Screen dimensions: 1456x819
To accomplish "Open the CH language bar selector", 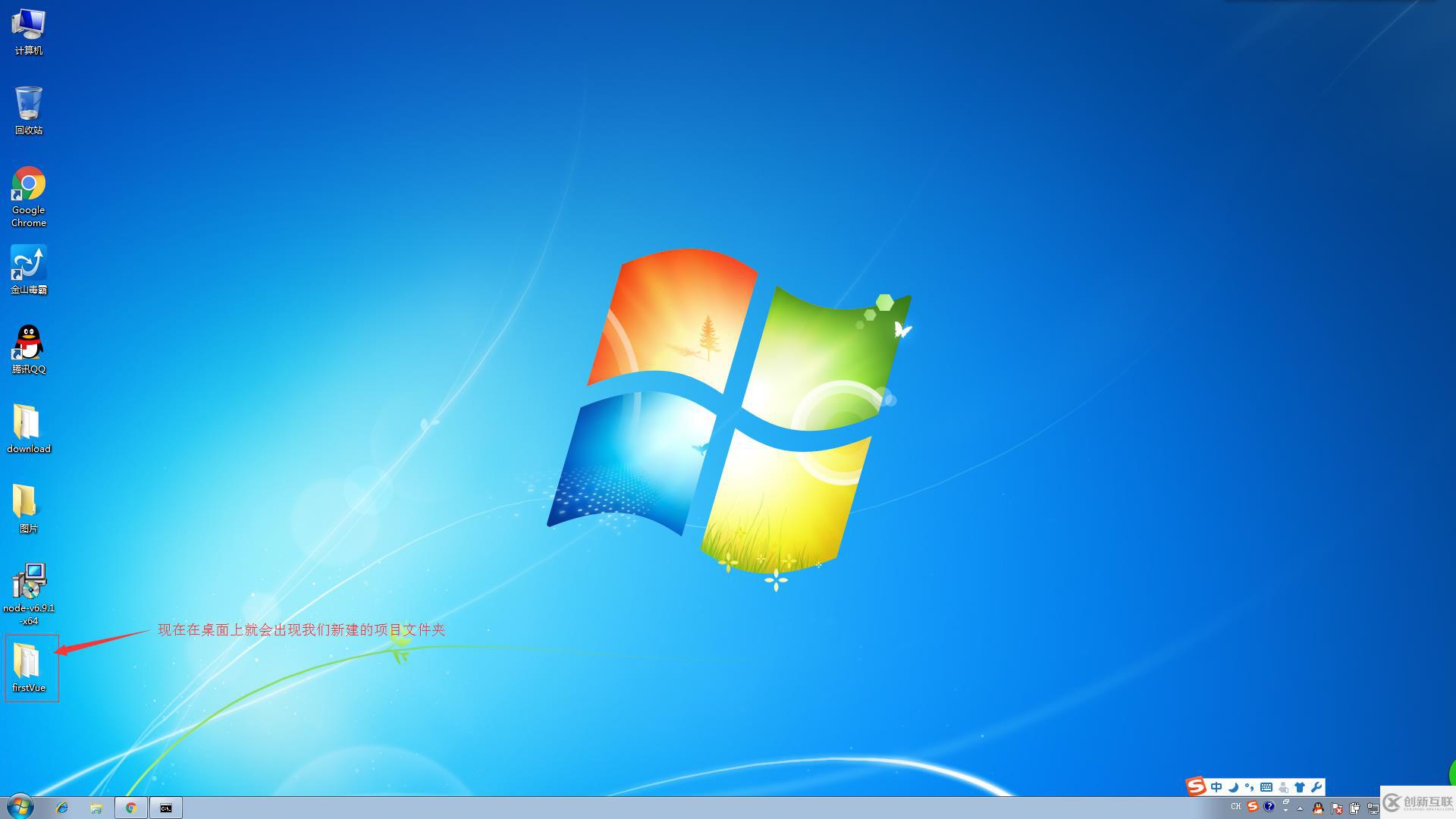I will [1235, 807].
